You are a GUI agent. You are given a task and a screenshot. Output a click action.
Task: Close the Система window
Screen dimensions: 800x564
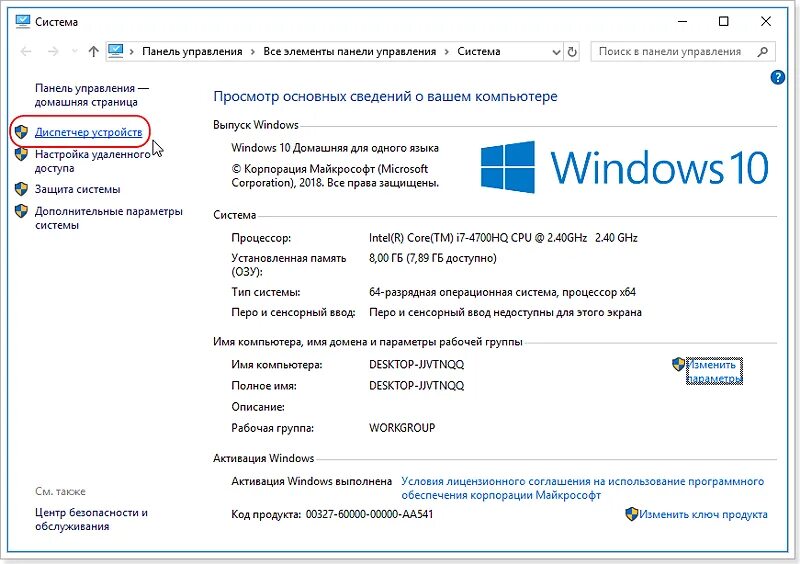(766, 21)
